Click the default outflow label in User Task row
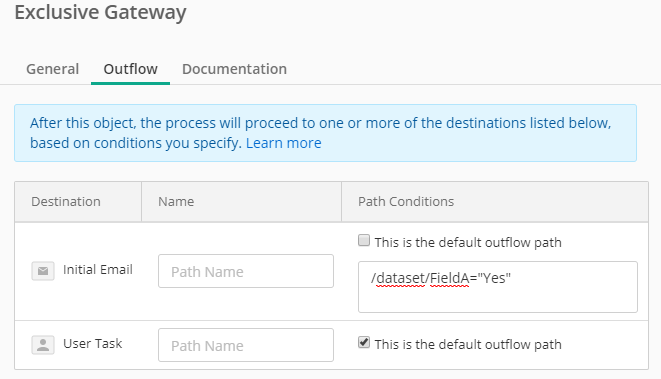661x379 pixels. (x=468, y=344)
